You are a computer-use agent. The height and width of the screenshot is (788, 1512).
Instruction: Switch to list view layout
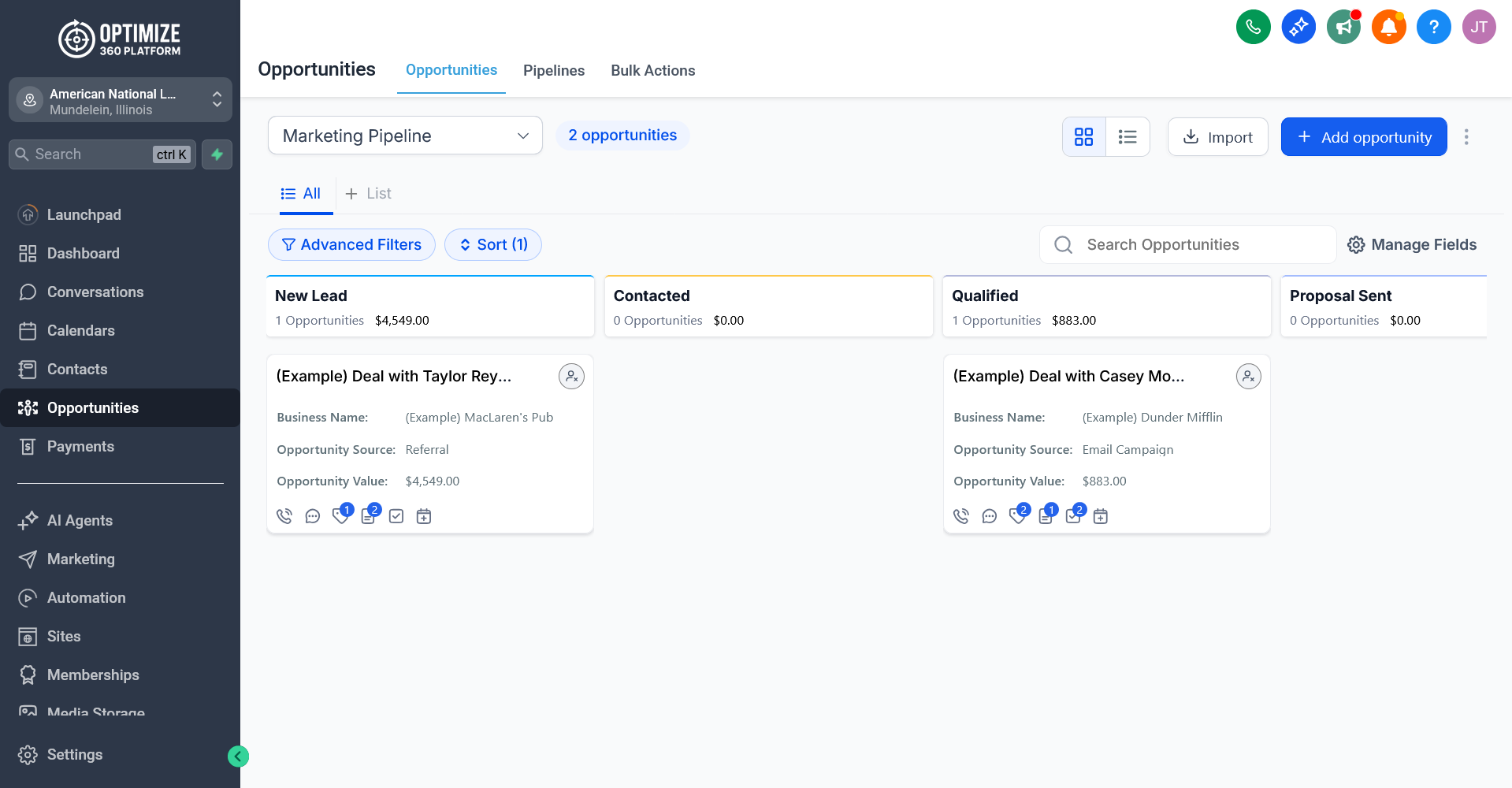[x=1127, y=137]
